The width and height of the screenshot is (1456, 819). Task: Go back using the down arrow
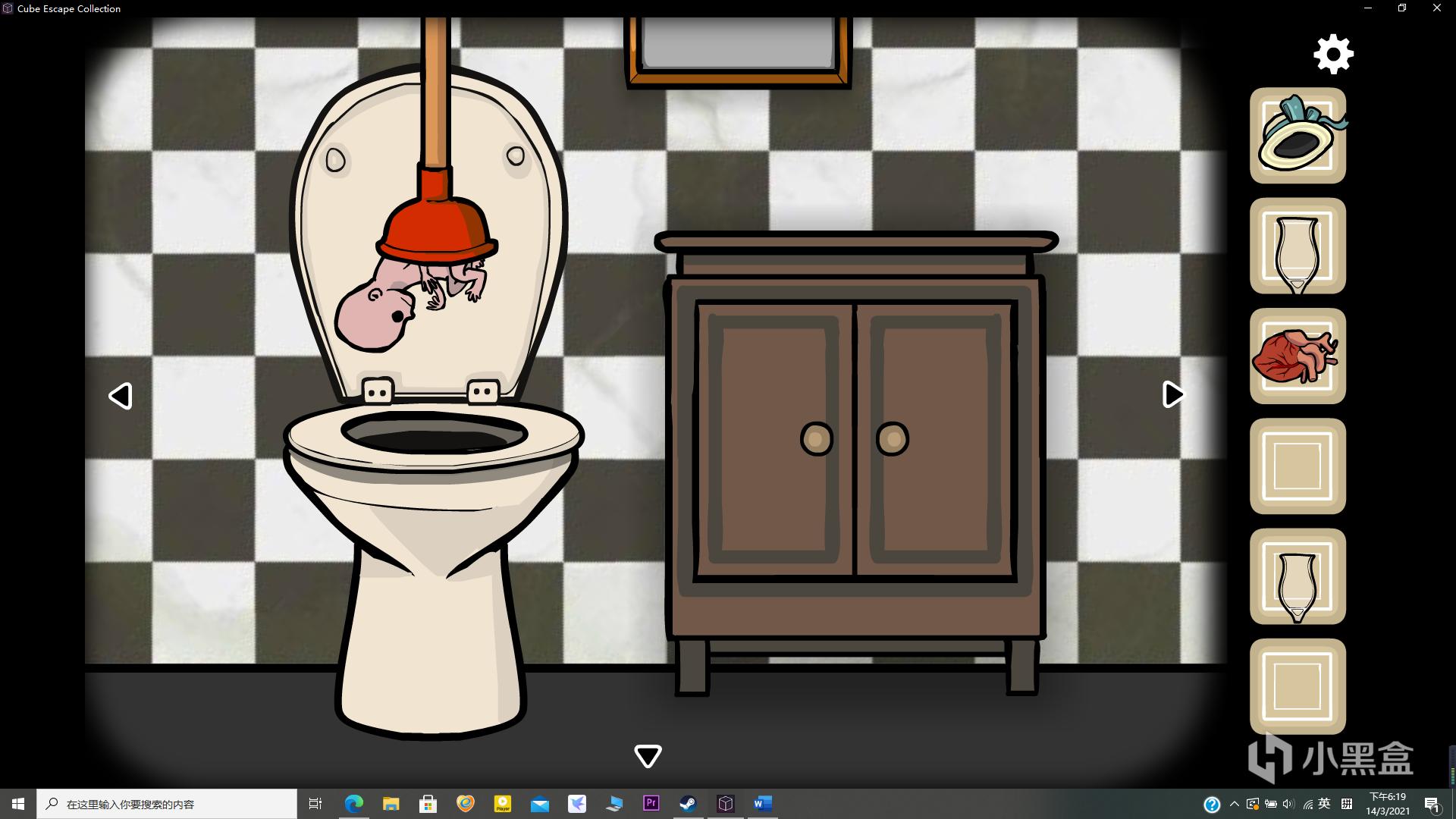click(x=648, y=755)
